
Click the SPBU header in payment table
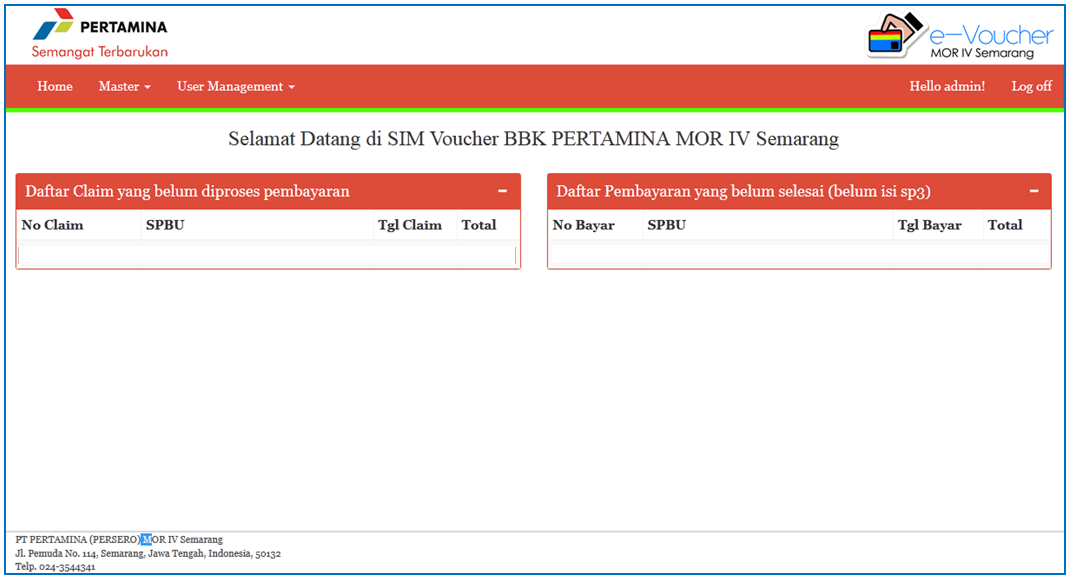(667, 225)
